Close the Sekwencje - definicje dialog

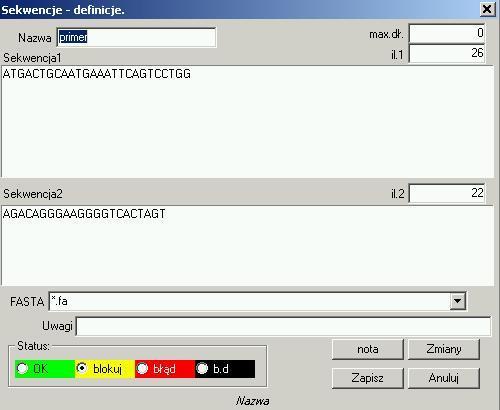pos(487,9)
